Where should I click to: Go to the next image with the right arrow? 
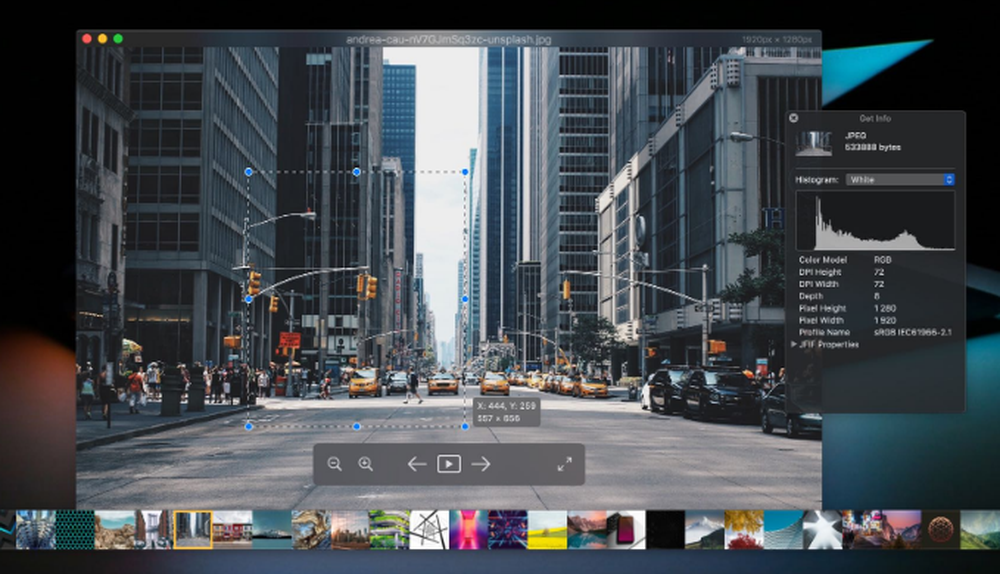click(x=481, y=464)
